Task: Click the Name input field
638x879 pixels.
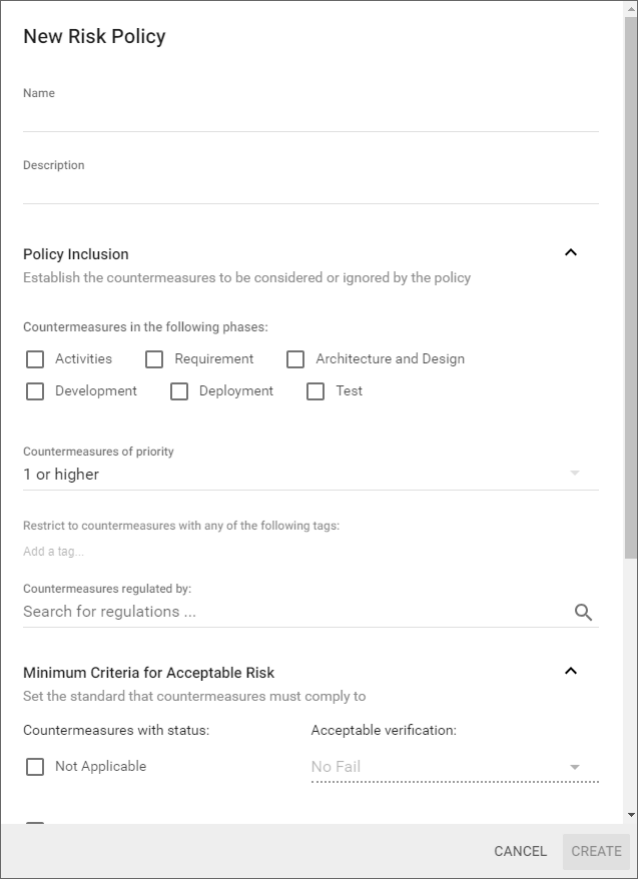Action: tap(310, 118)
